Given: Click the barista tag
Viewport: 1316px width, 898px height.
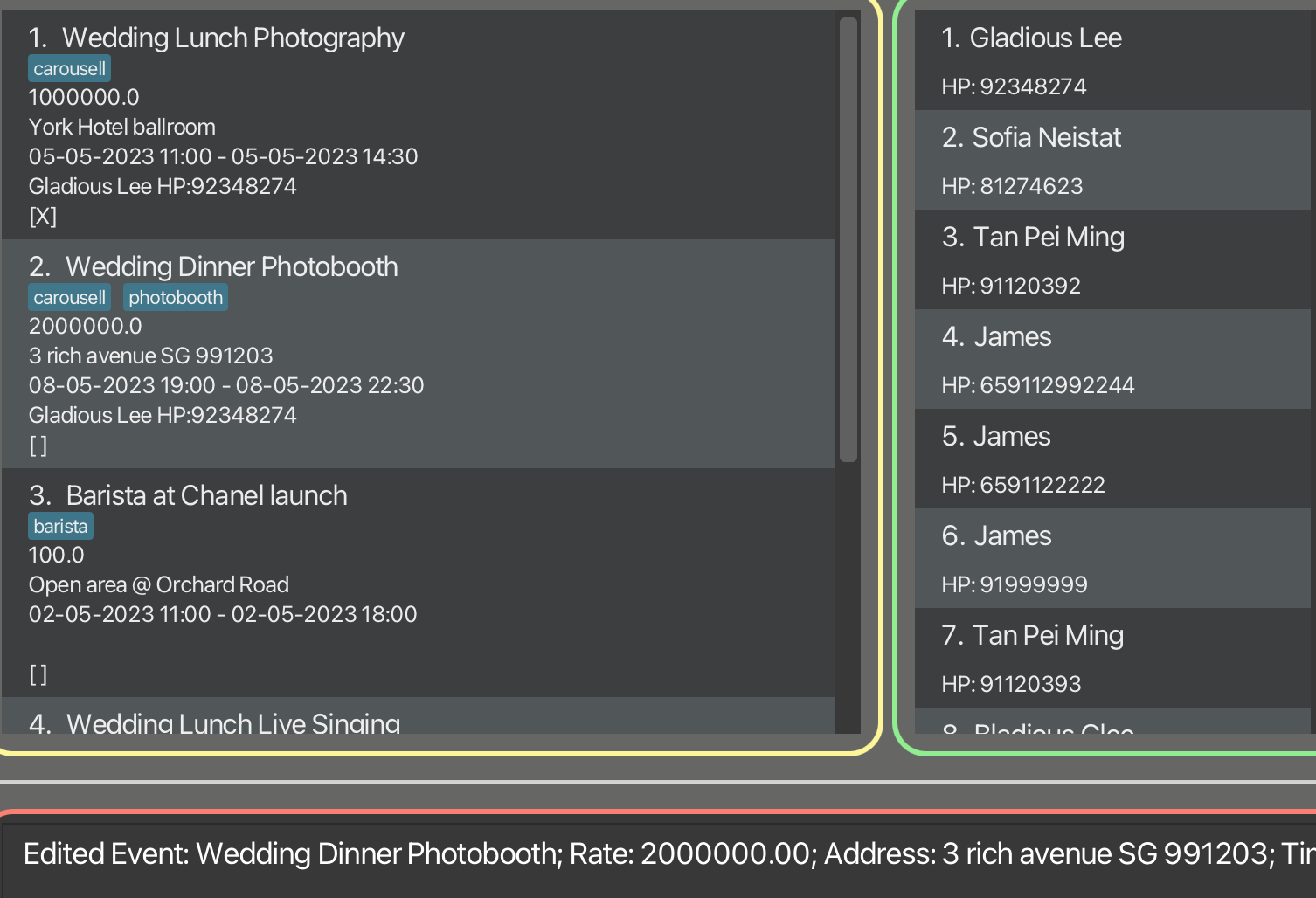Looking at the screenshot, I should pos(60,526).
